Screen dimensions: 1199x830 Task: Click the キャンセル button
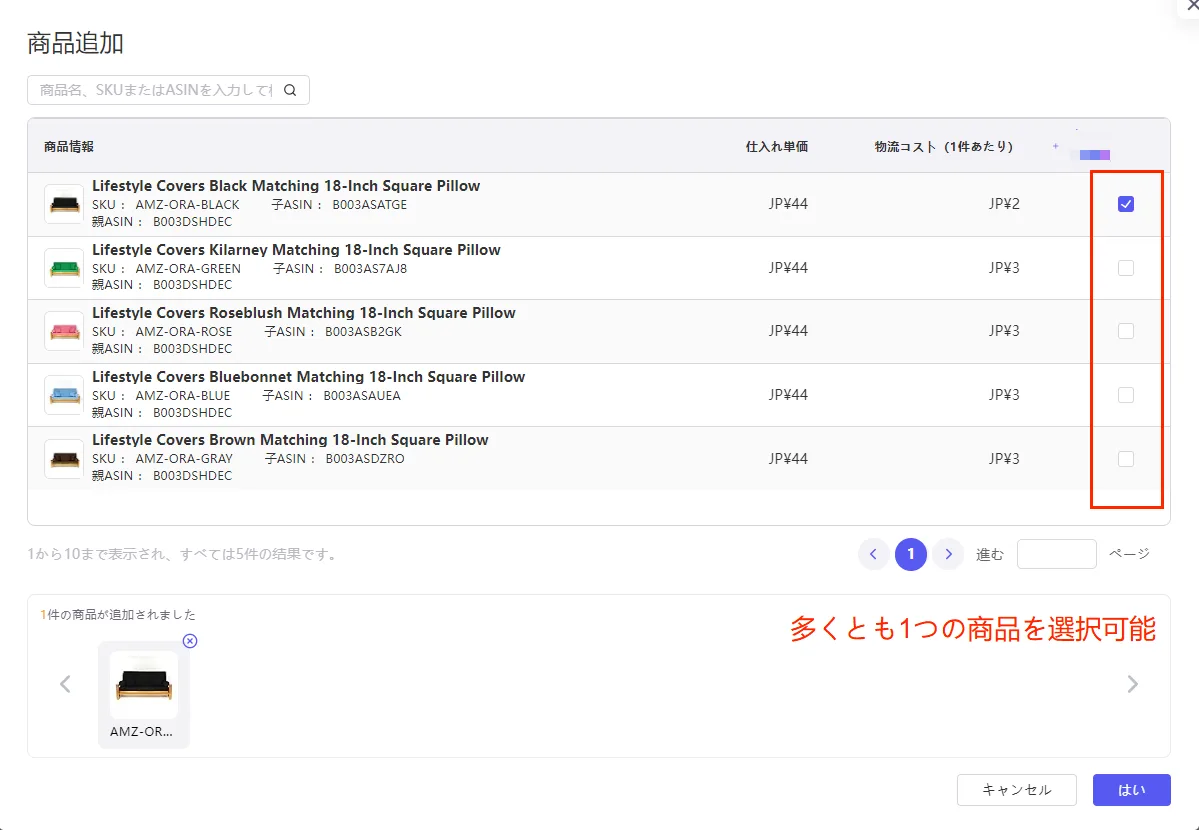[x=1016, y=790]
